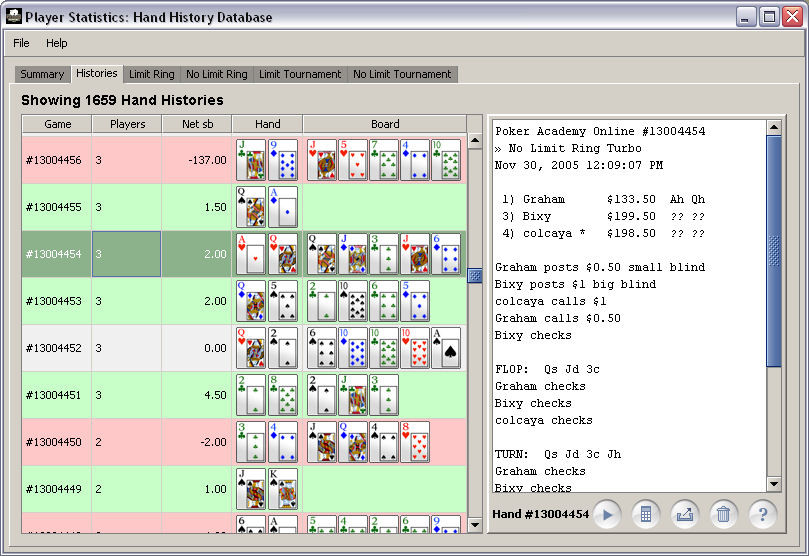Screen dimensions: 809x556
Task: Delete the hand using the trash icon
Action: [723, 514]
